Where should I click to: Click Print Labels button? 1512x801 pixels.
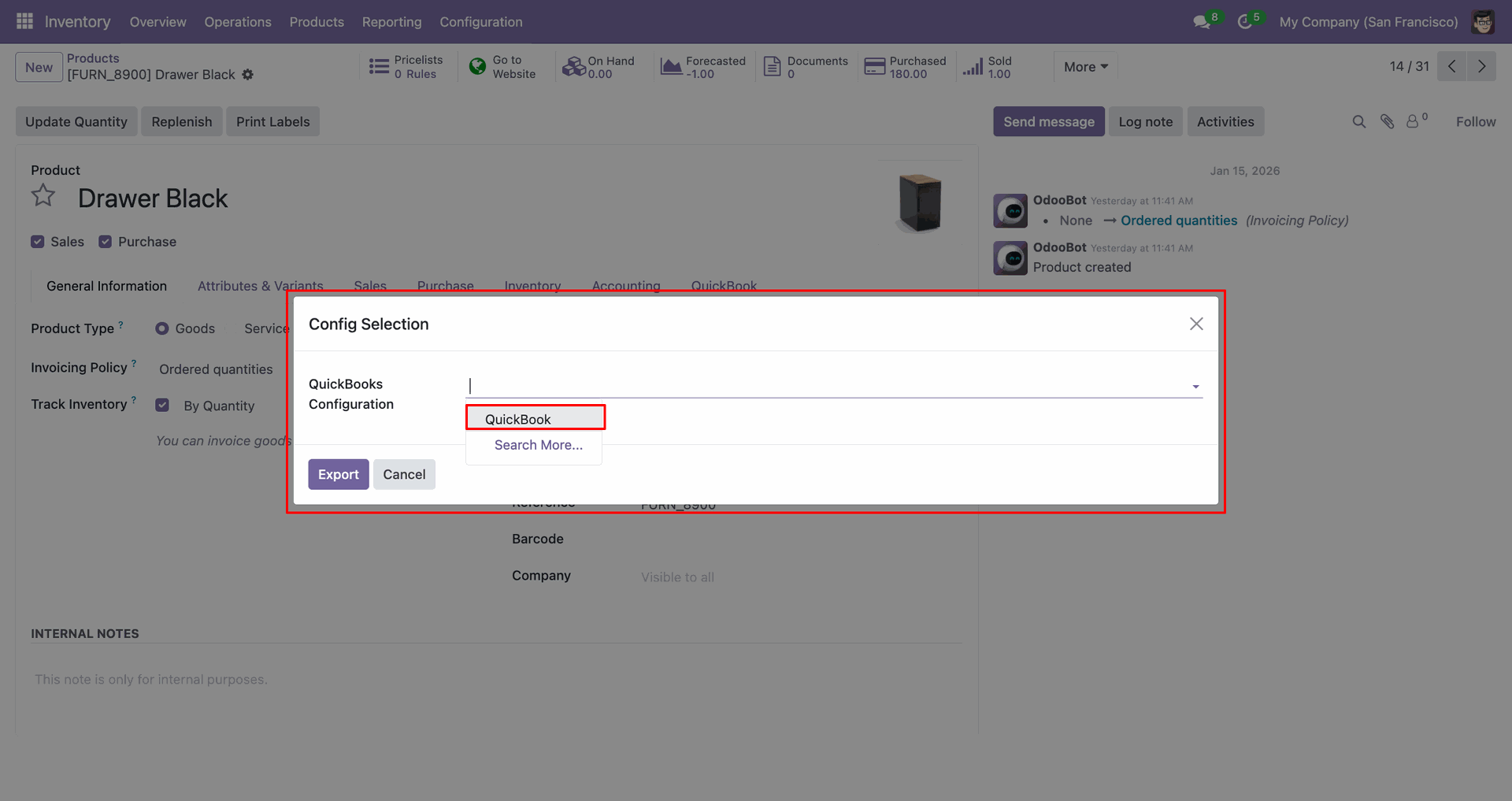(x=273, y=121)
